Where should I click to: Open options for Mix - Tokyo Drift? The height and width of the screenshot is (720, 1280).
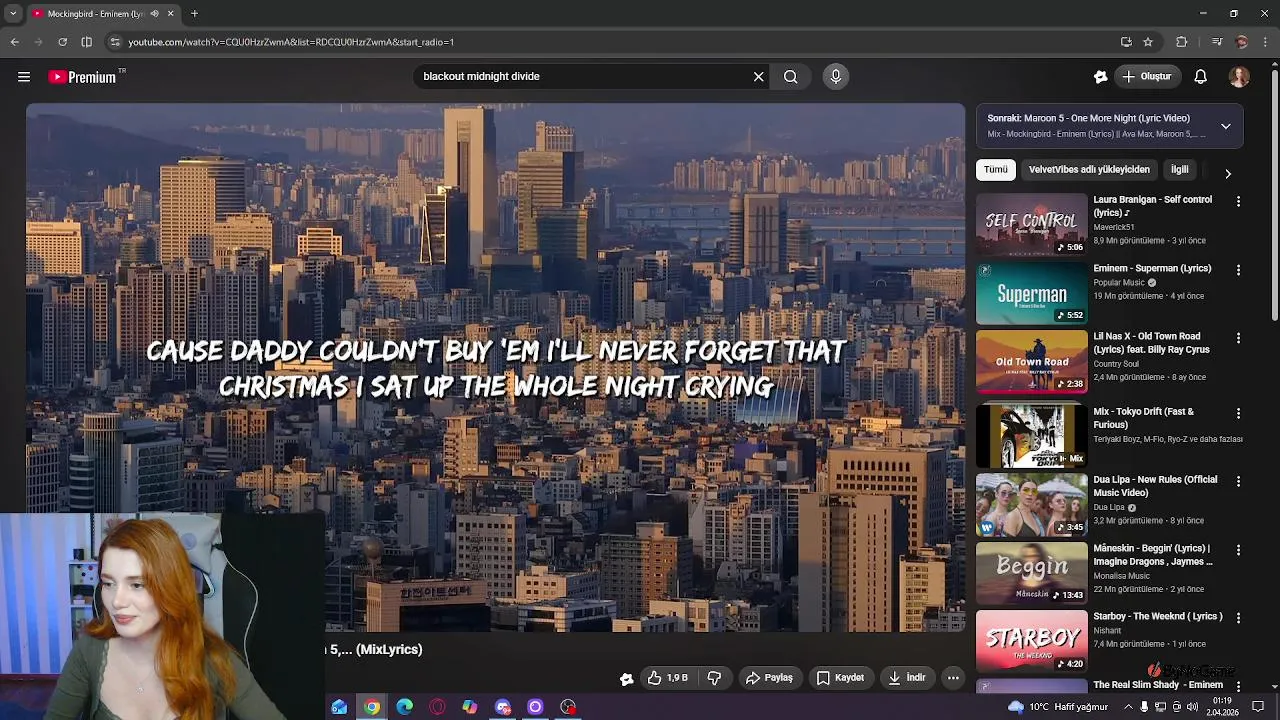[1238, 413]
